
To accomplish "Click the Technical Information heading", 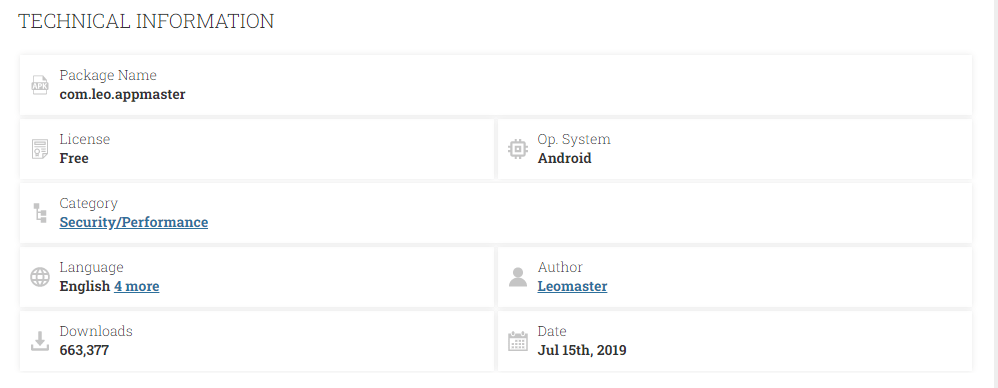I will pyautogui.click(x=146, y=21).
